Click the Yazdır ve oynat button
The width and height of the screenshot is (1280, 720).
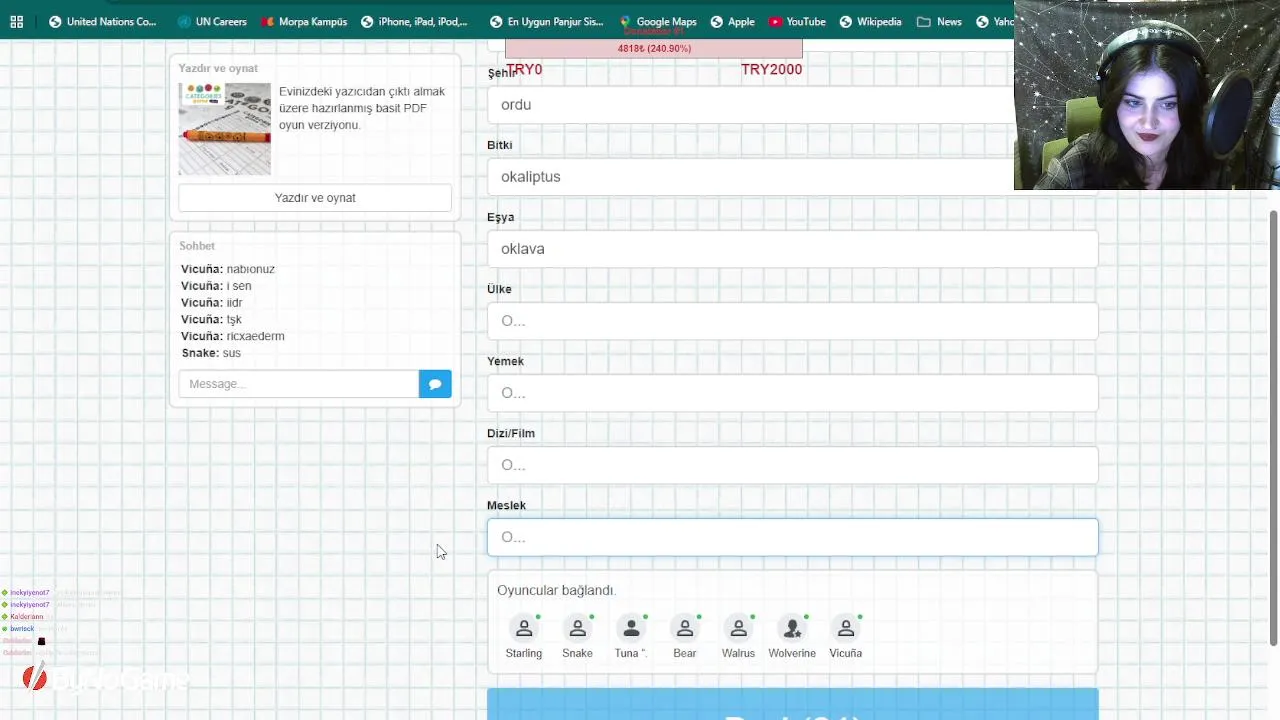(x=315, y=198)
